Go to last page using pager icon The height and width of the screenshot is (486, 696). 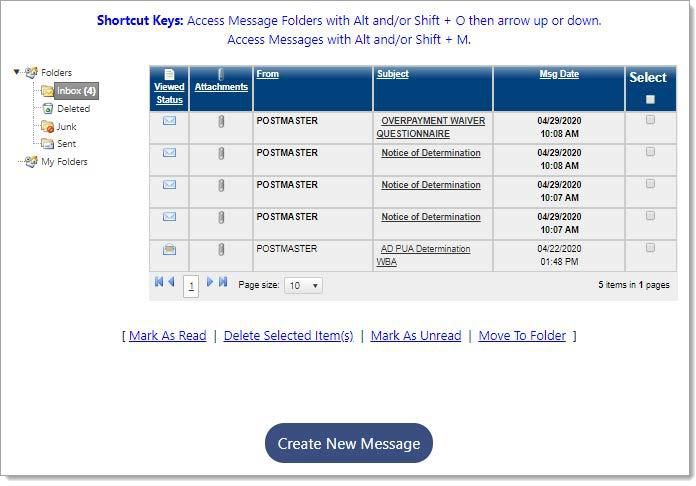(x=223, y=283)
